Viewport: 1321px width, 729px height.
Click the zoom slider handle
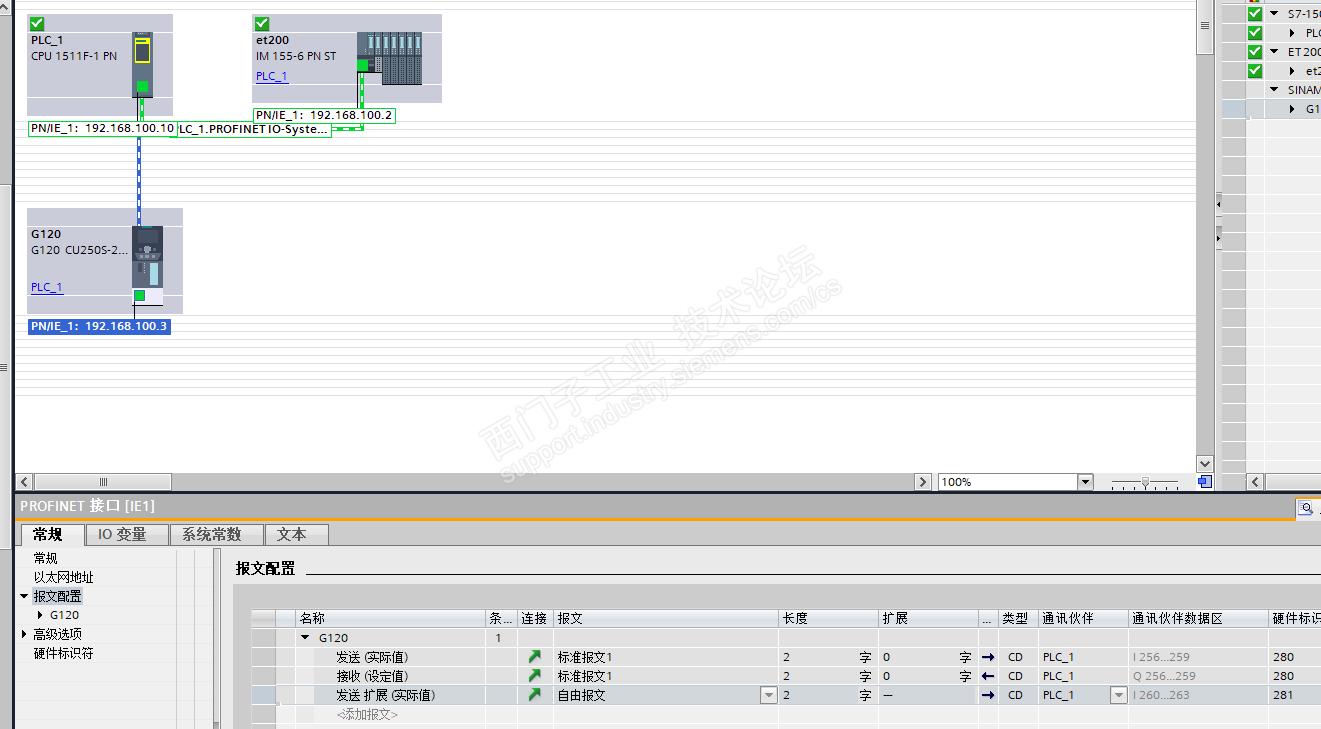pos(1145,482)
